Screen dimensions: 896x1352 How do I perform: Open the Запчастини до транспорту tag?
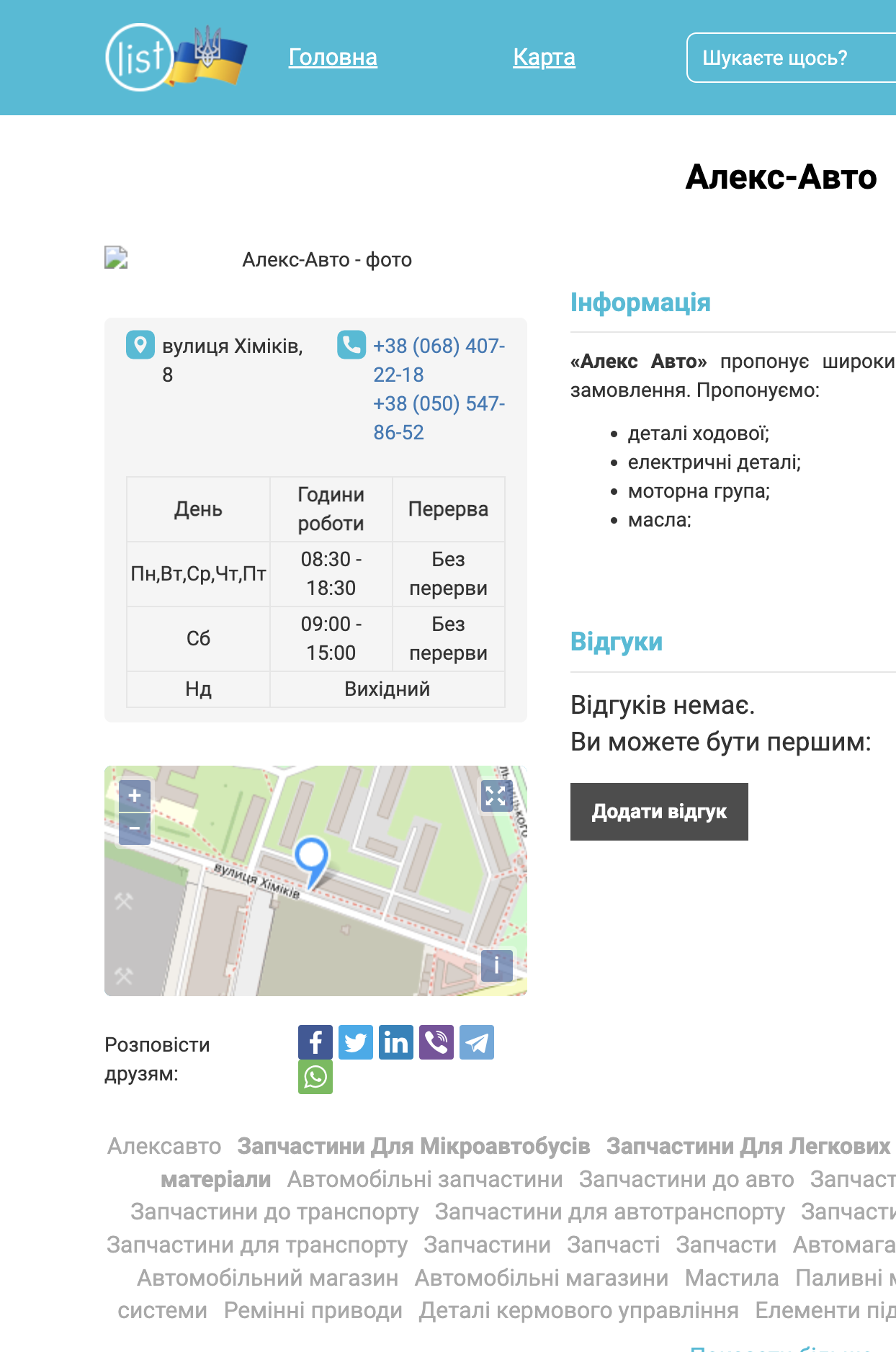coord(274,1212)
